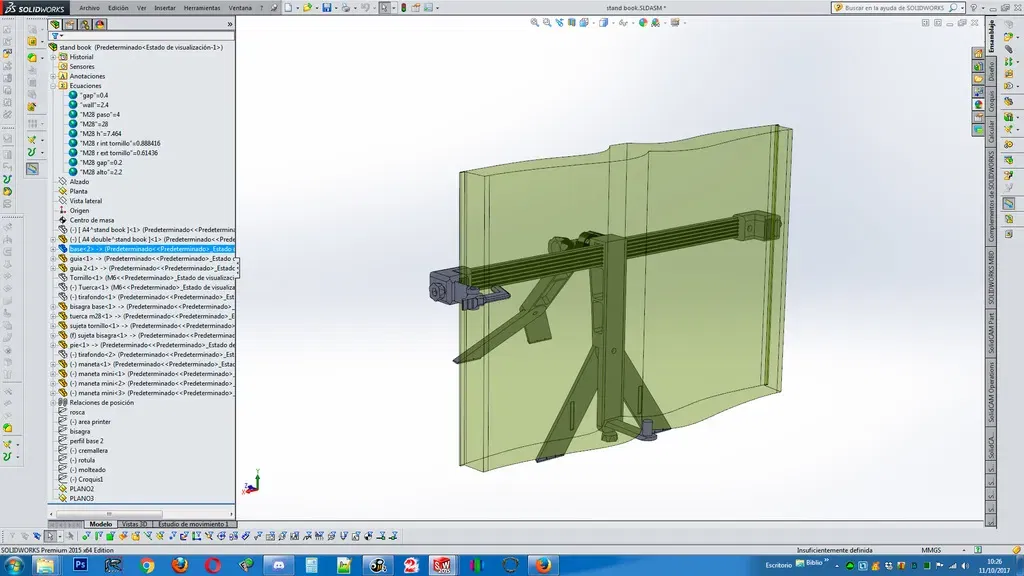Switch to the ConfigurationManager tab icon
Screen dimensions: 1024x576
[85, 24]
